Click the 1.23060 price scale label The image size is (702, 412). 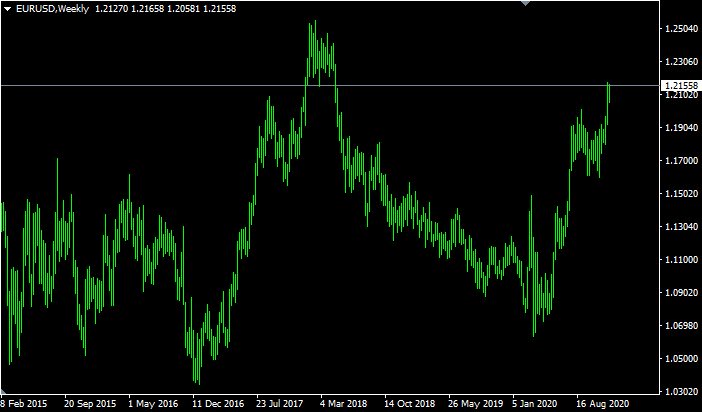681,62
